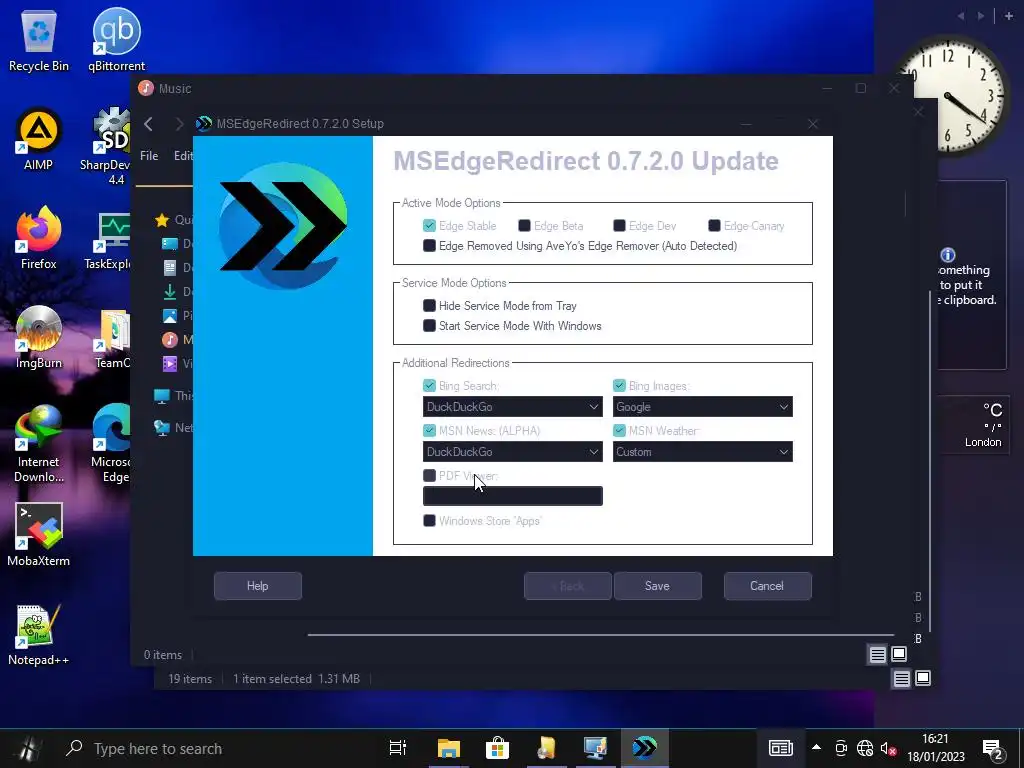Go back in the Music explorer window
The width and height of the screenshot is (1024, 768).
click(x=148, y=123)
